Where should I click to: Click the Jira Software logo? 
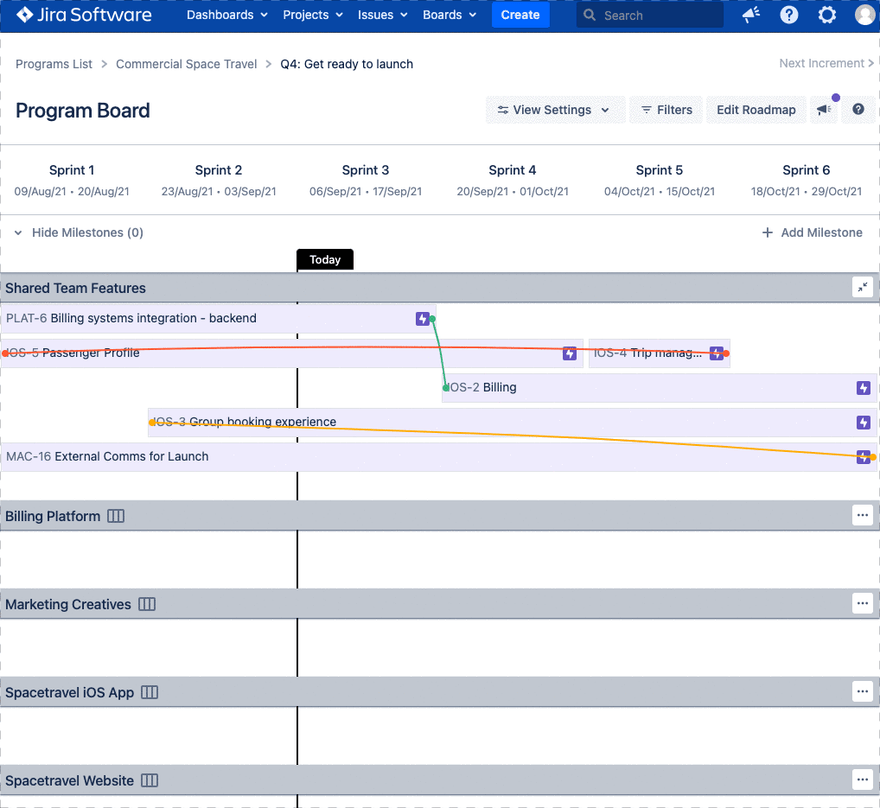click(x=84, y=15)
